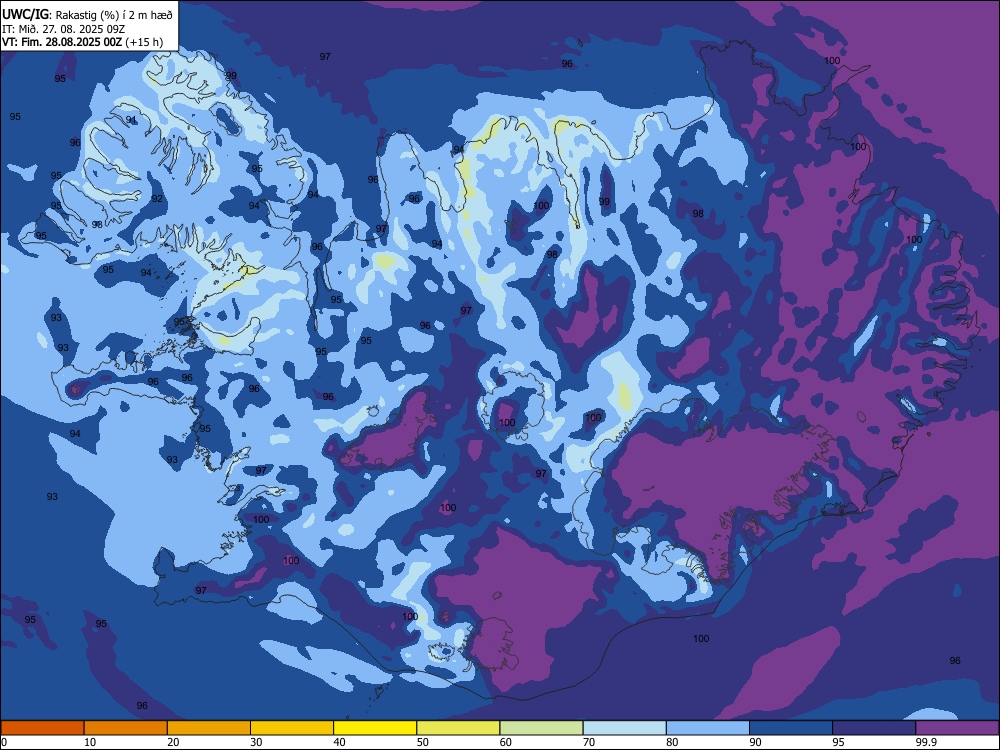1000x750 pixels.
Task: Select the '20' tick label on the color scale
Action: (173, 742)
